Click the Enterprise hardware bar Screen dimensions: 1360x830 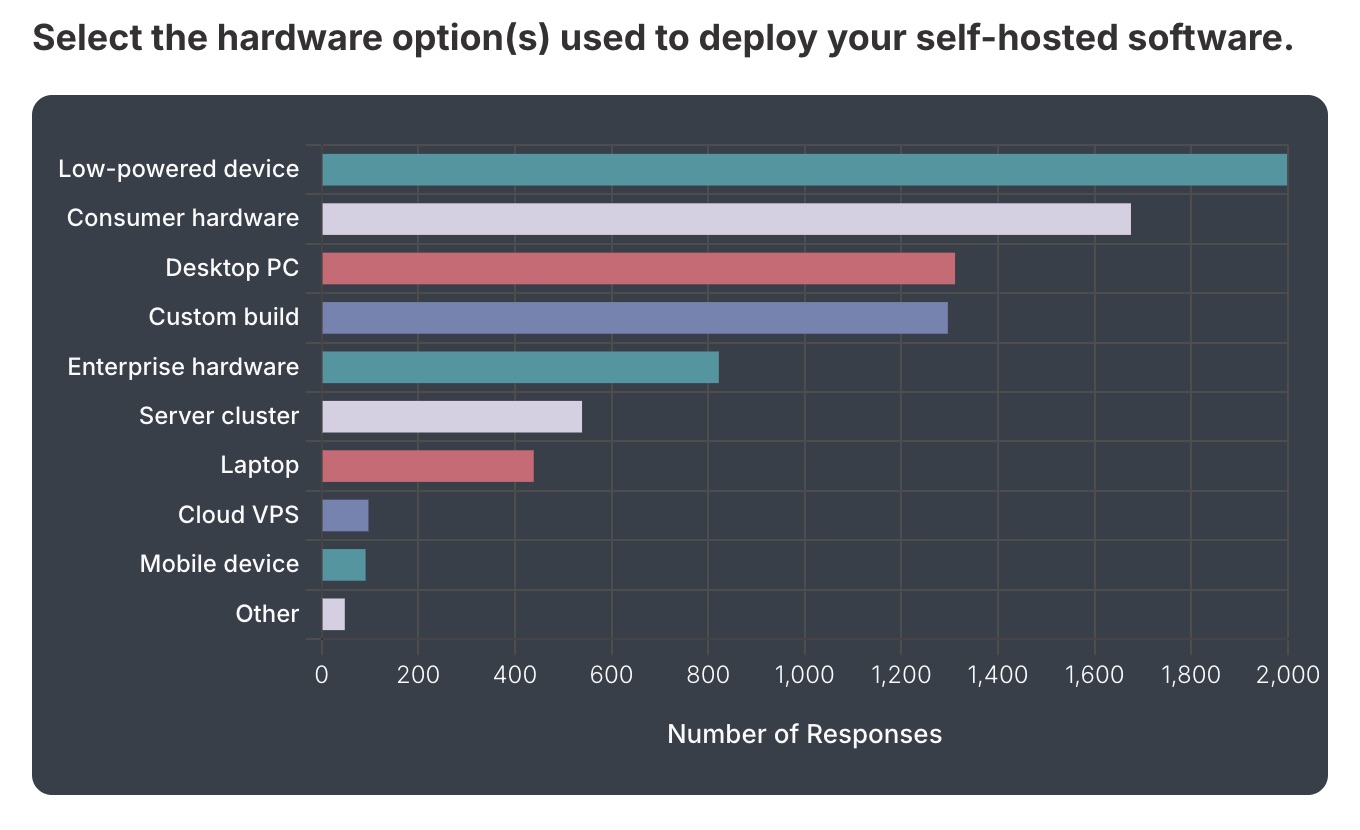[520, 366]
